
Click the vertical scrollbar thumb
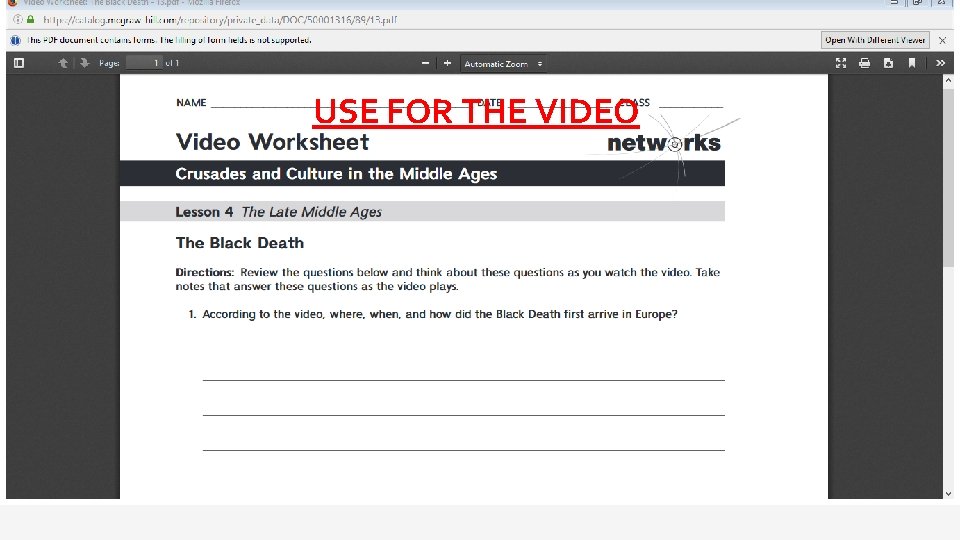(948, 177)
